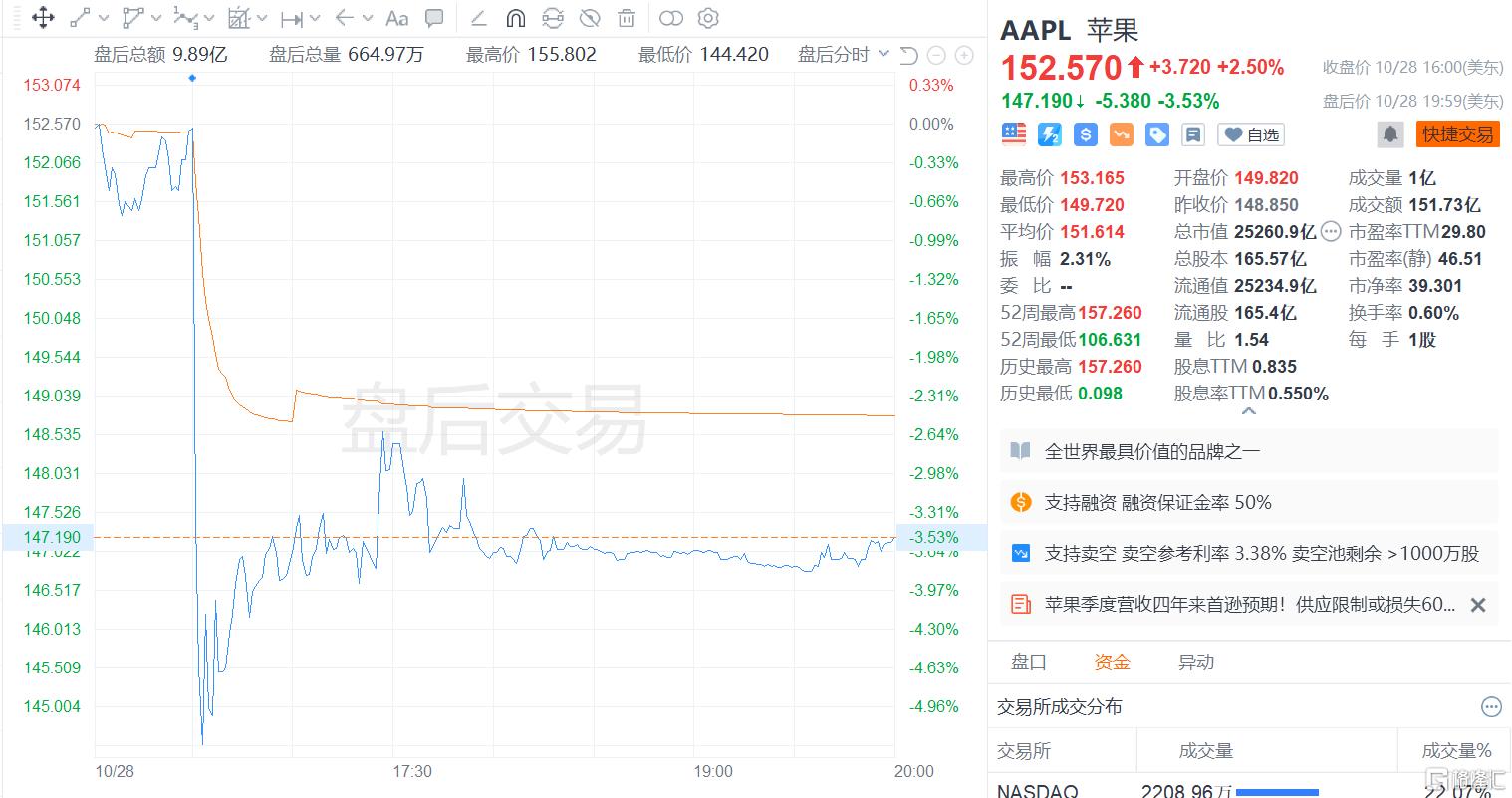Expand the wave pattern tool options
Screen dimensions: 1512x798
[x=208, y=18]
